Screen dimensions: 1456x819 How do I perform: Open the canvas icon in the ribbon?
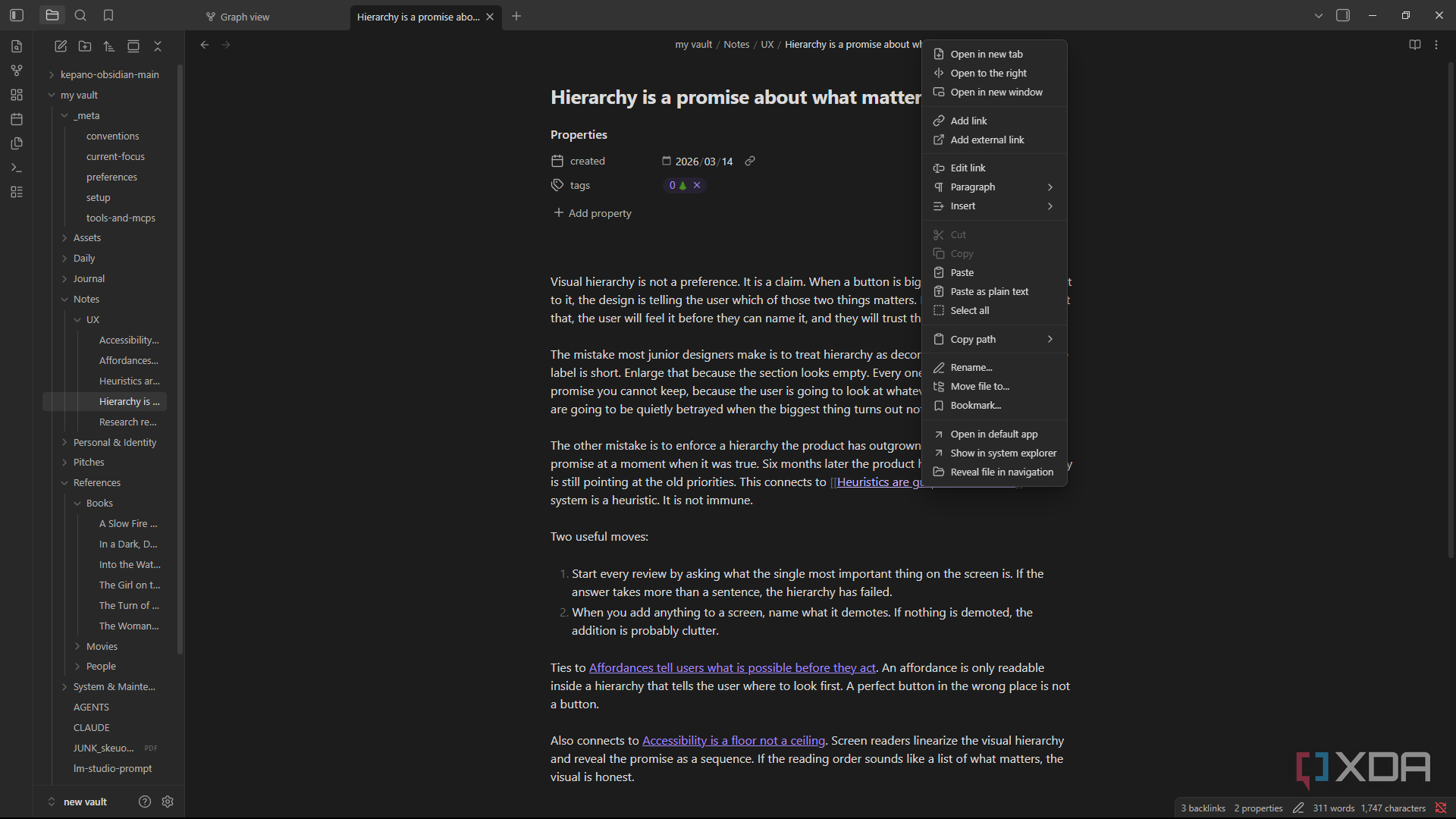[x=17, y=95]
